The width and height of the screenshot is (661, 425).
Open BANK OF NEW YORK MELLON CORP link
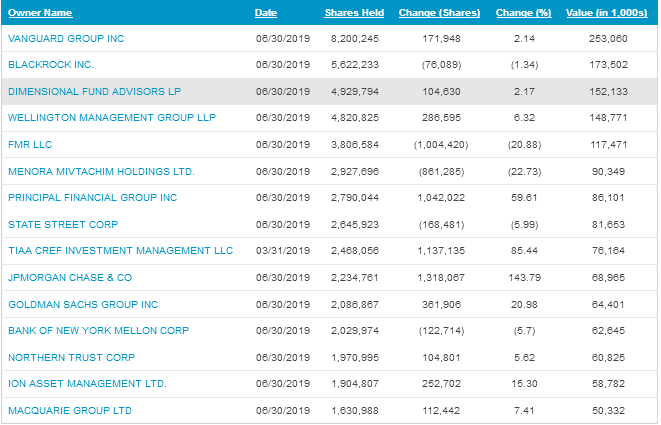click(x=99, y=331)
